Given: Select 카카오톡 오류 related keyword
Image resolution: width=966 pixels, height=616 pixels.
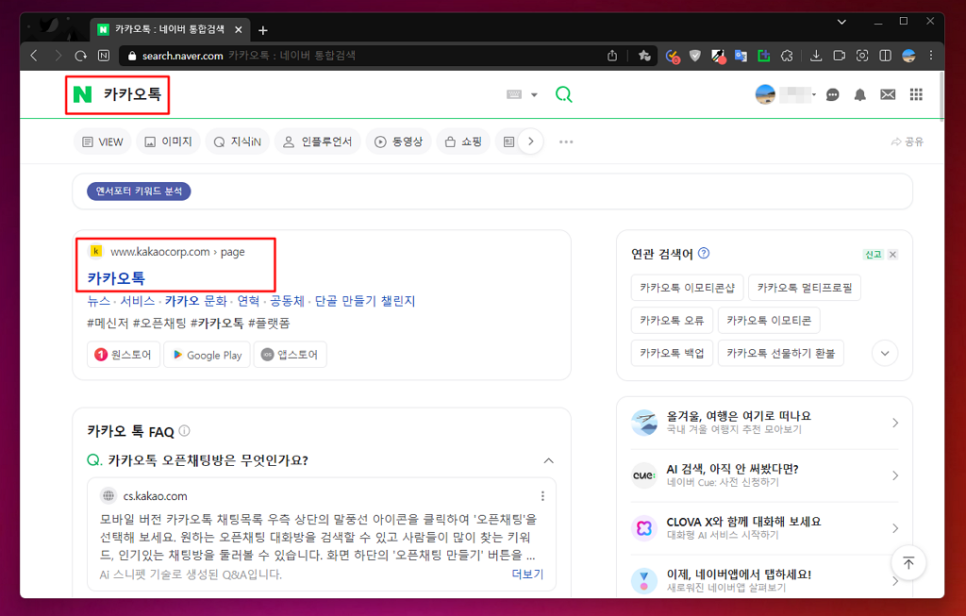Looking at the screenshot, I should pos(672,320).
